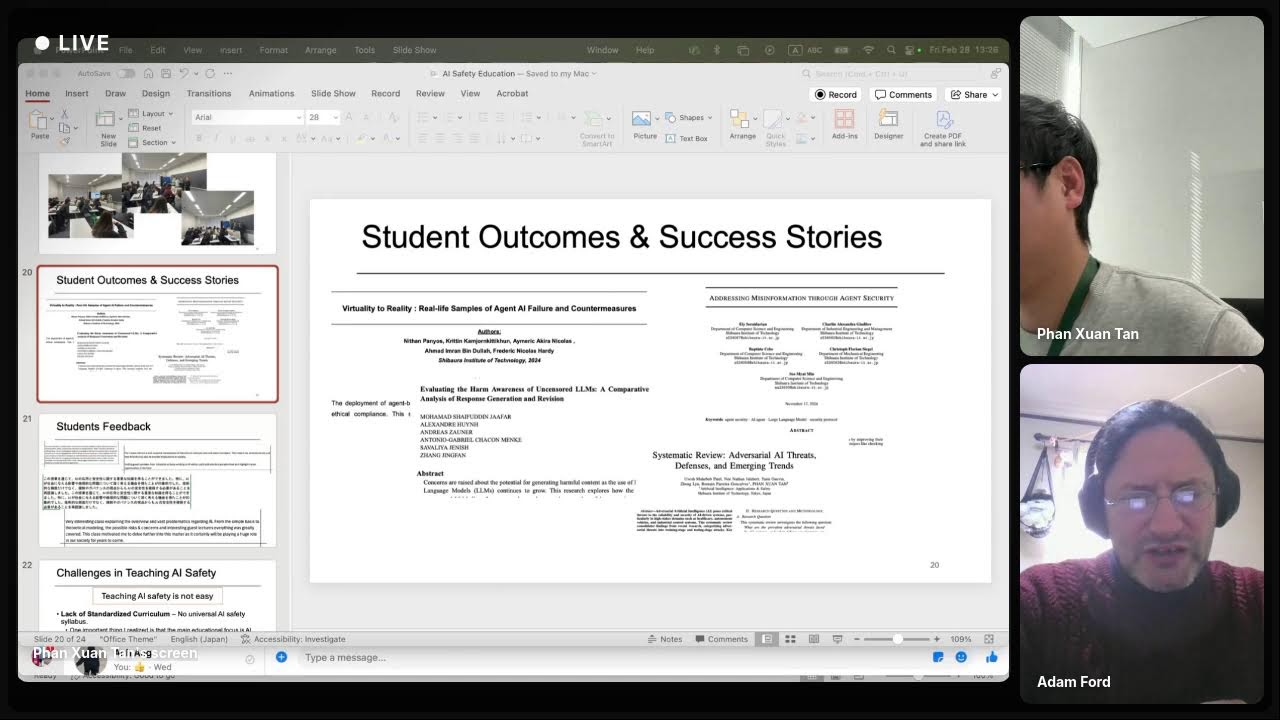Click Create PDF and share link

(x=943, y=128)
